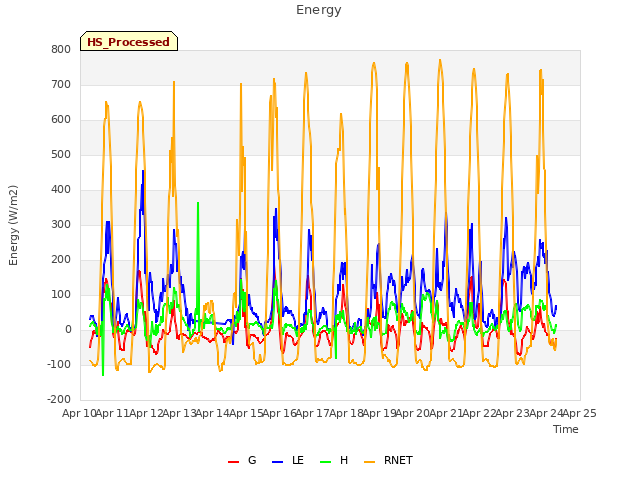Click the 400 y-axis tick label
This screenshot has width=640, height=480.
[61, 189]
